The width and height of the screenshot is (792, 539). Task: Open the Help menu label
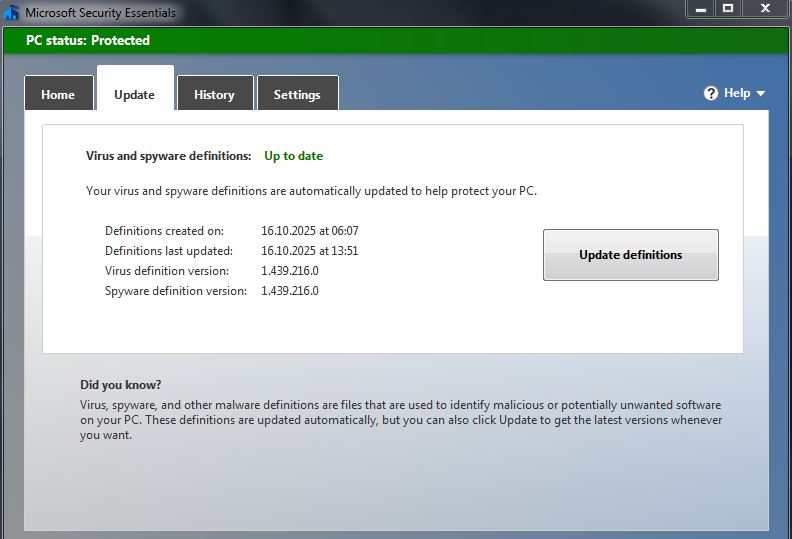click(737, 93)
